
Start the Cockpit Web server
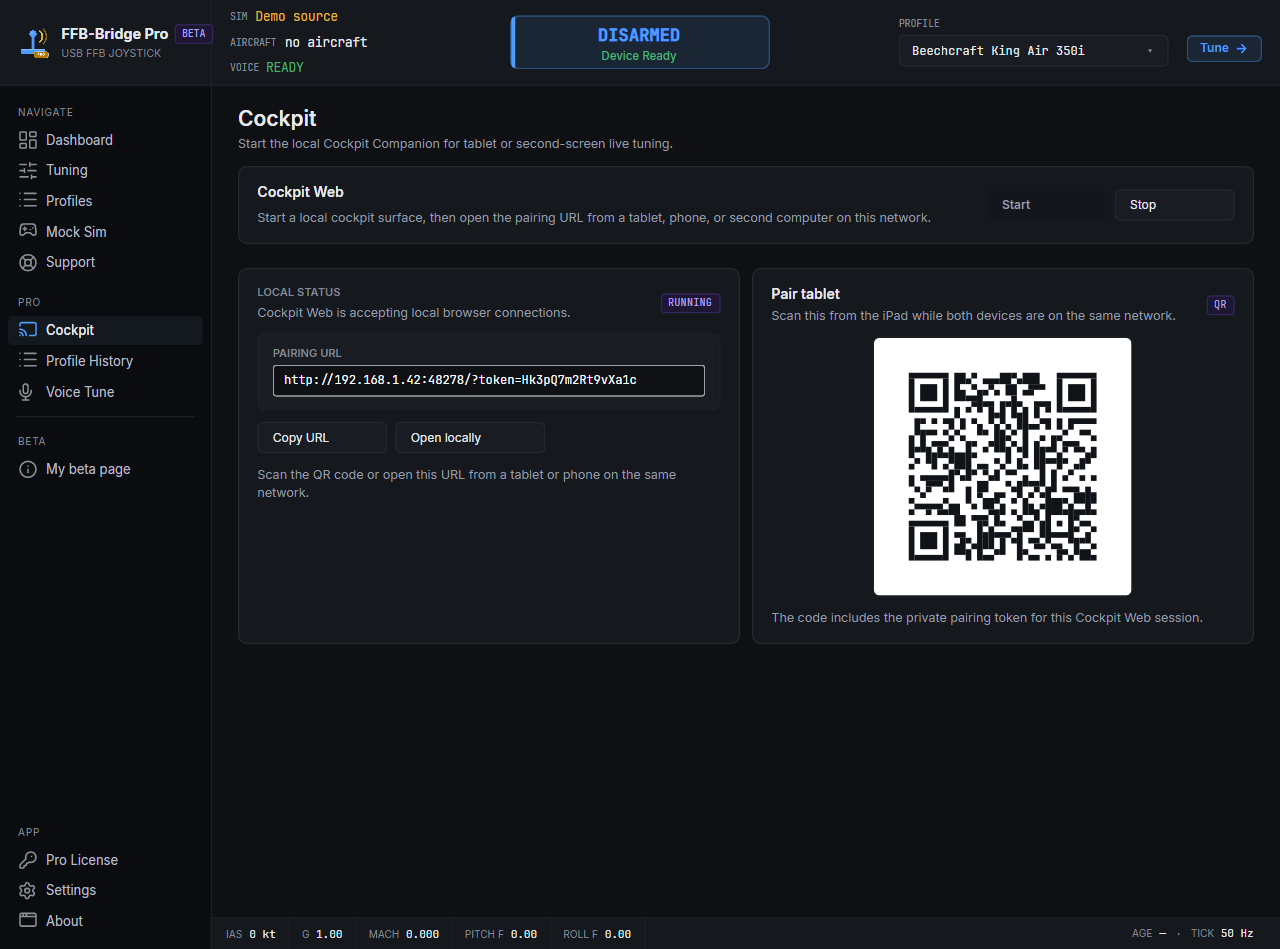pyautogui.click(x=1045, y=205)
